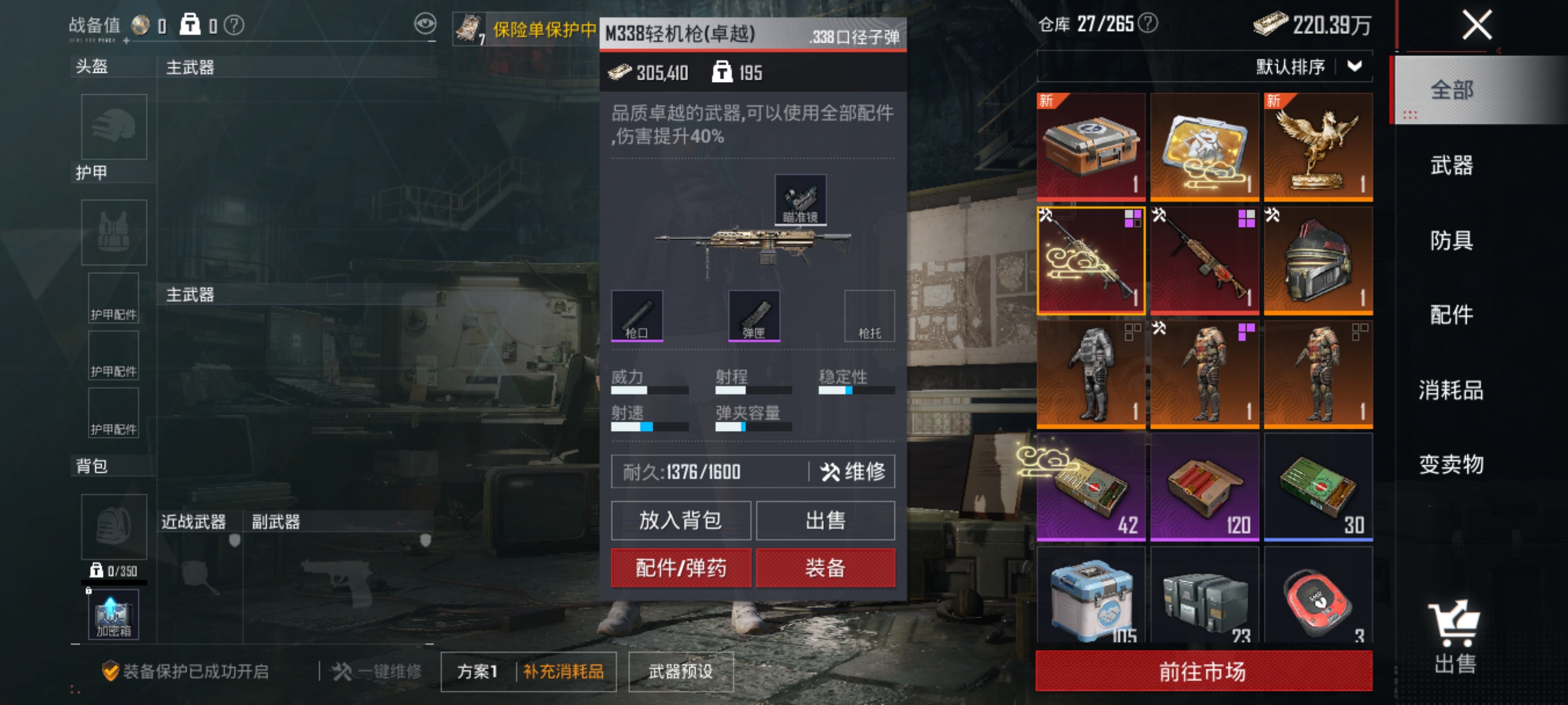Click the go to market button (前往市场)
Viewport: 1568px width, 705px height.
click(1203, 671)
